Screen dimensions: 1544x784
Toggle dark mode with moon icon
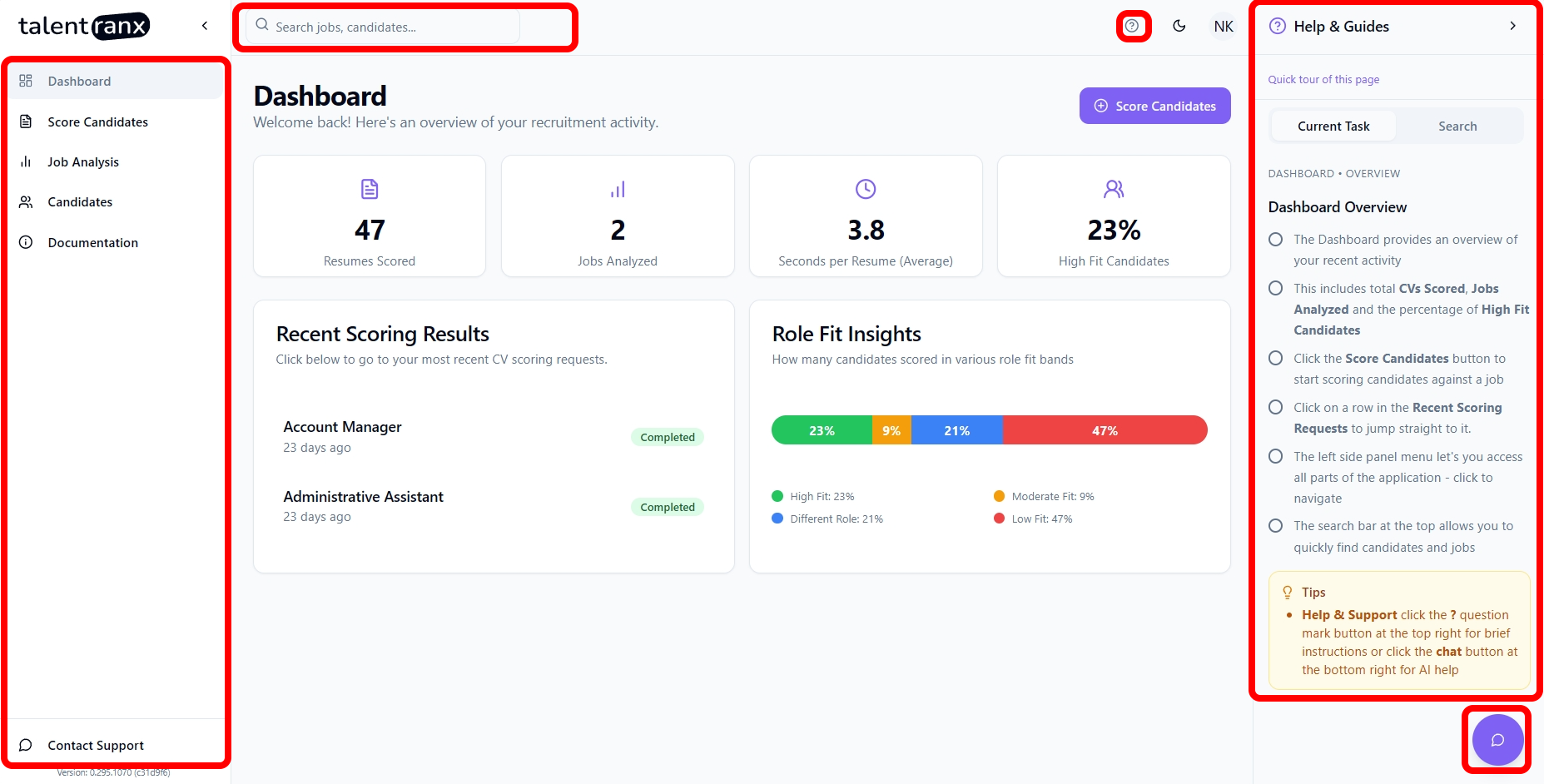tap(1179, 26)
